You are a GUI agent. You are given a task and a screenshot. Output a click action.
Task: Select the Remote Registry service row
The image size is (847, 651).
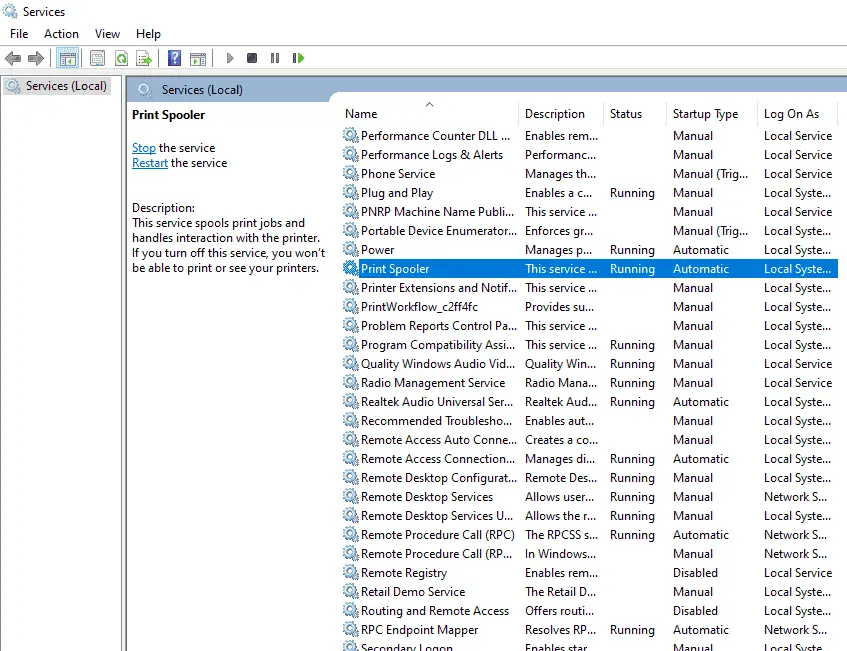click(404, 573)
